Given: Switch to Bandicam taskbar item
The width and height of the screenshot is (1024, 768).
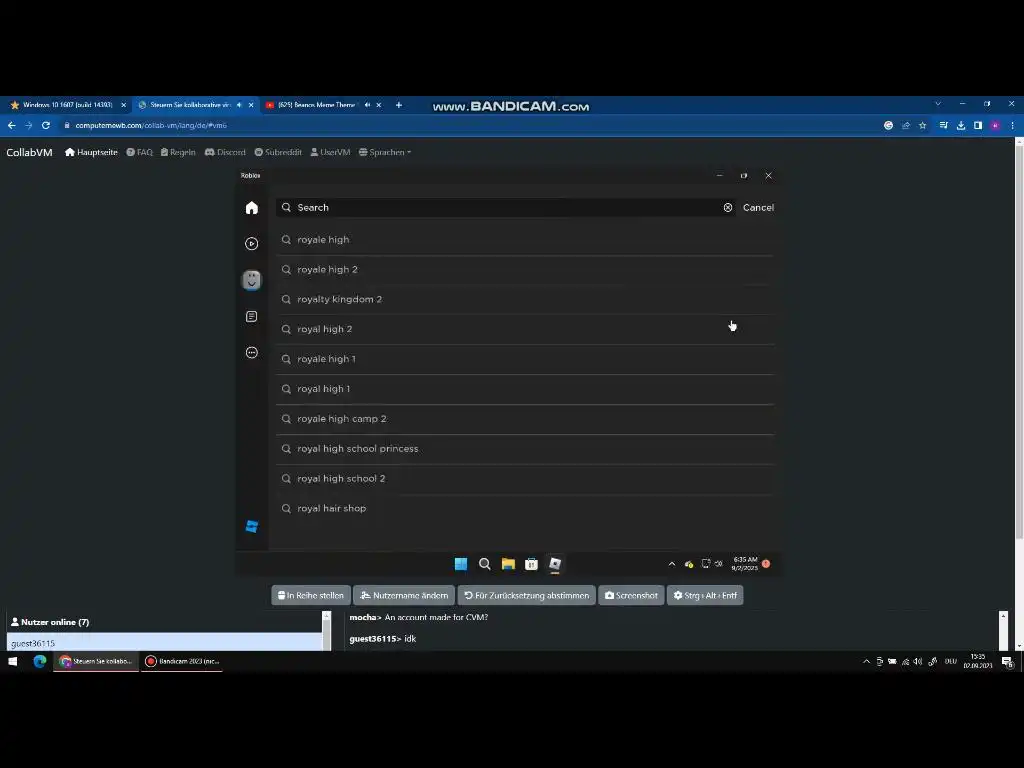Looking at the screenshot, I should 182,662.
